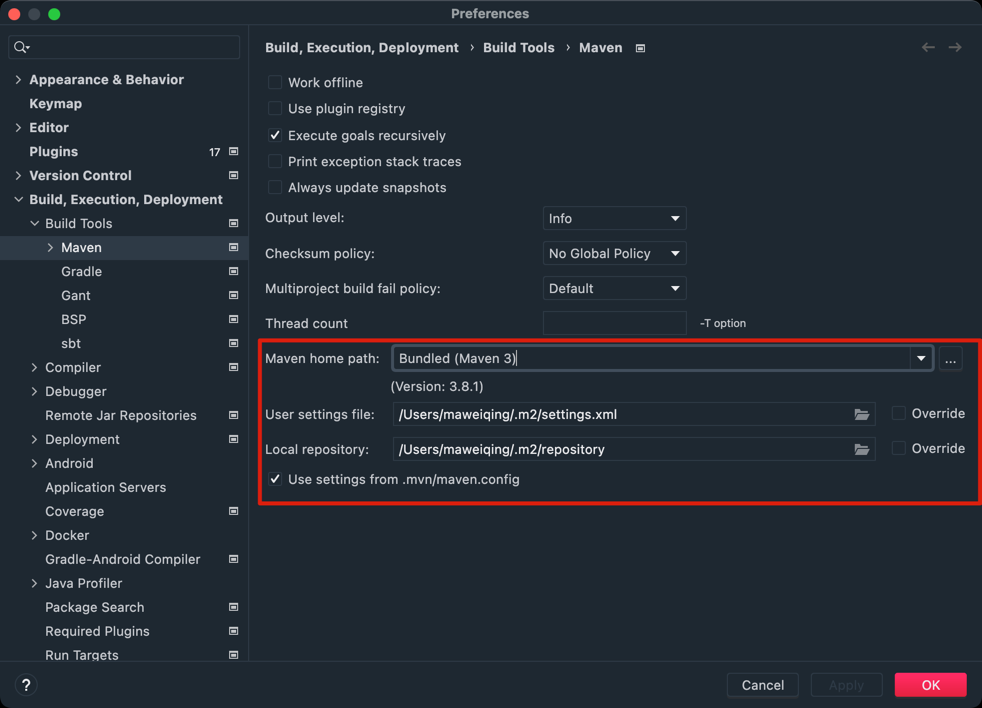Select Build, Execution, Deployment breadcrumb item
This screenshot has height=708, width=982.
(362, 47)
